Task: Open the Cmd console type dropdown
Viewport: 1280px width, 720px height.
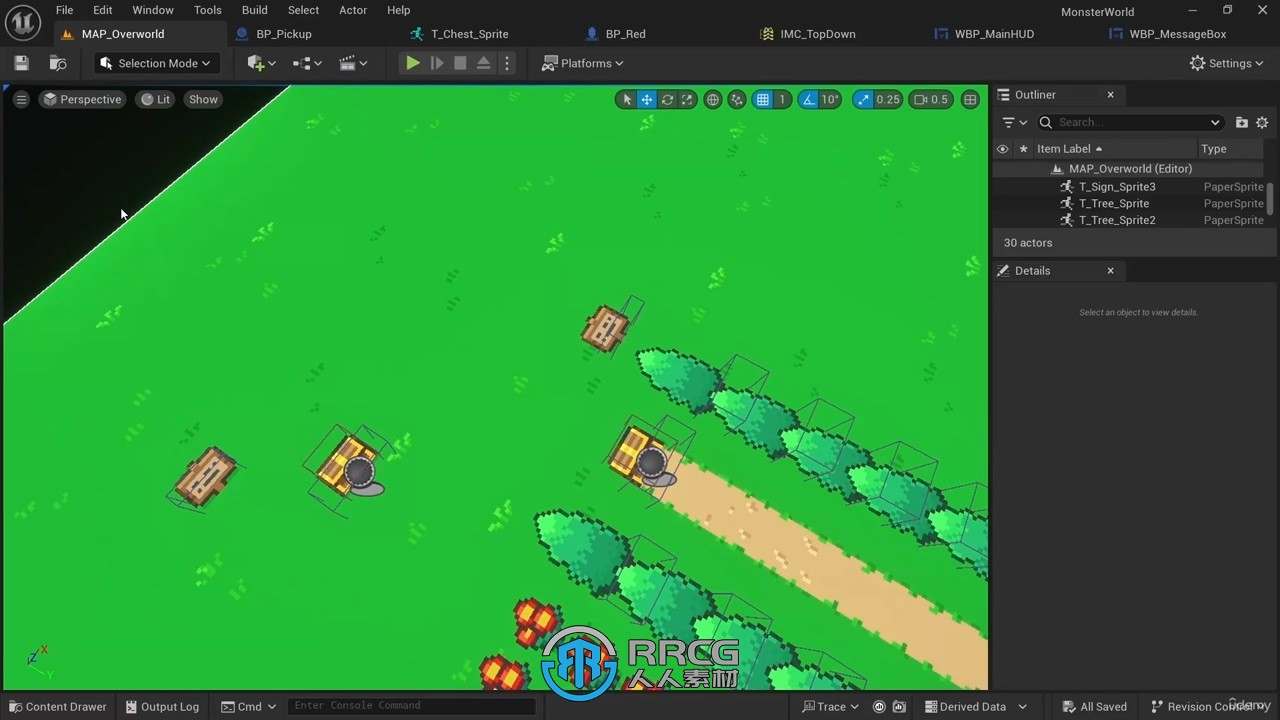Action: [x=248, y=706]
